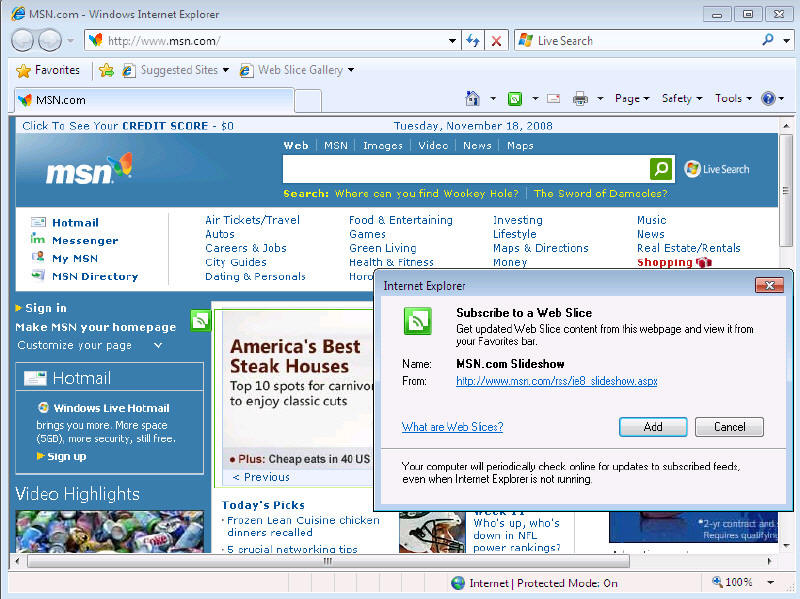Open the search provider dropdown arrow
The image size is (800, 599).
[786, 41]
